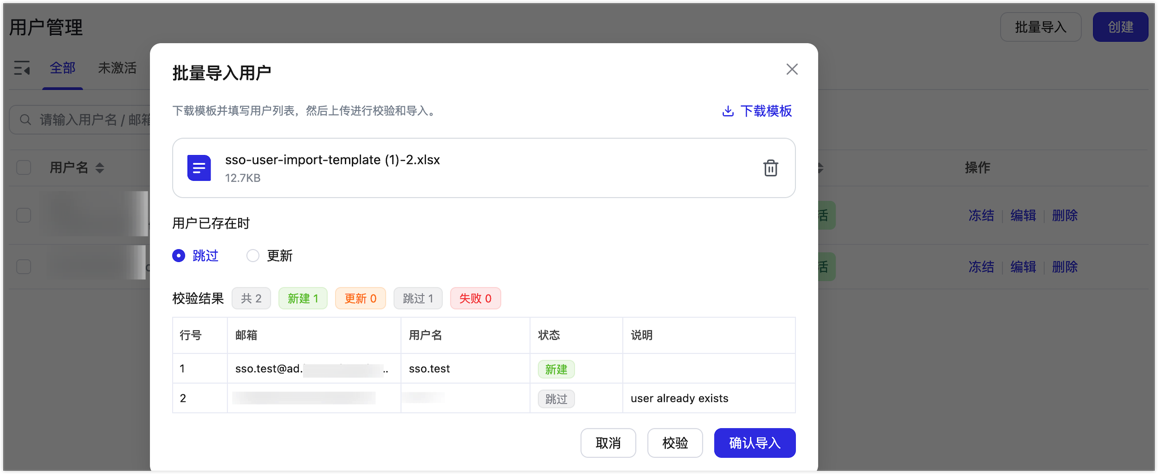The image size is (1158, 474).
Task: Click 冻结 in the first user row
Action: (981, 216)
